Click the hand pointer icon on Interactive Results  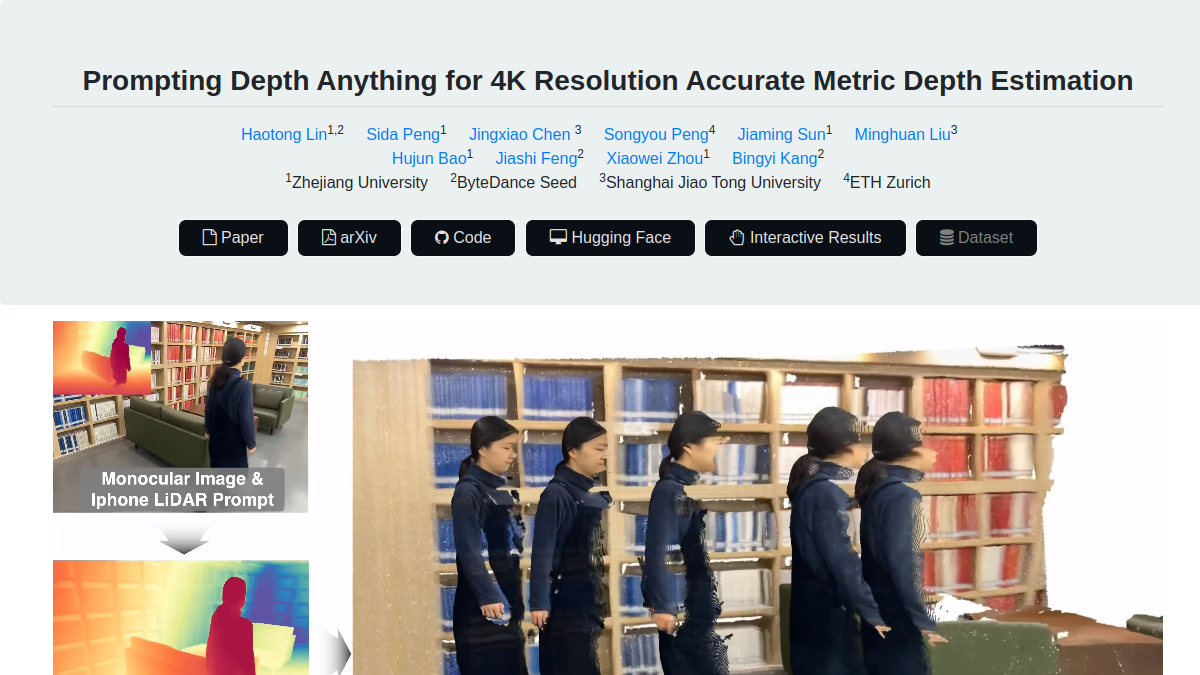(737, 238)
